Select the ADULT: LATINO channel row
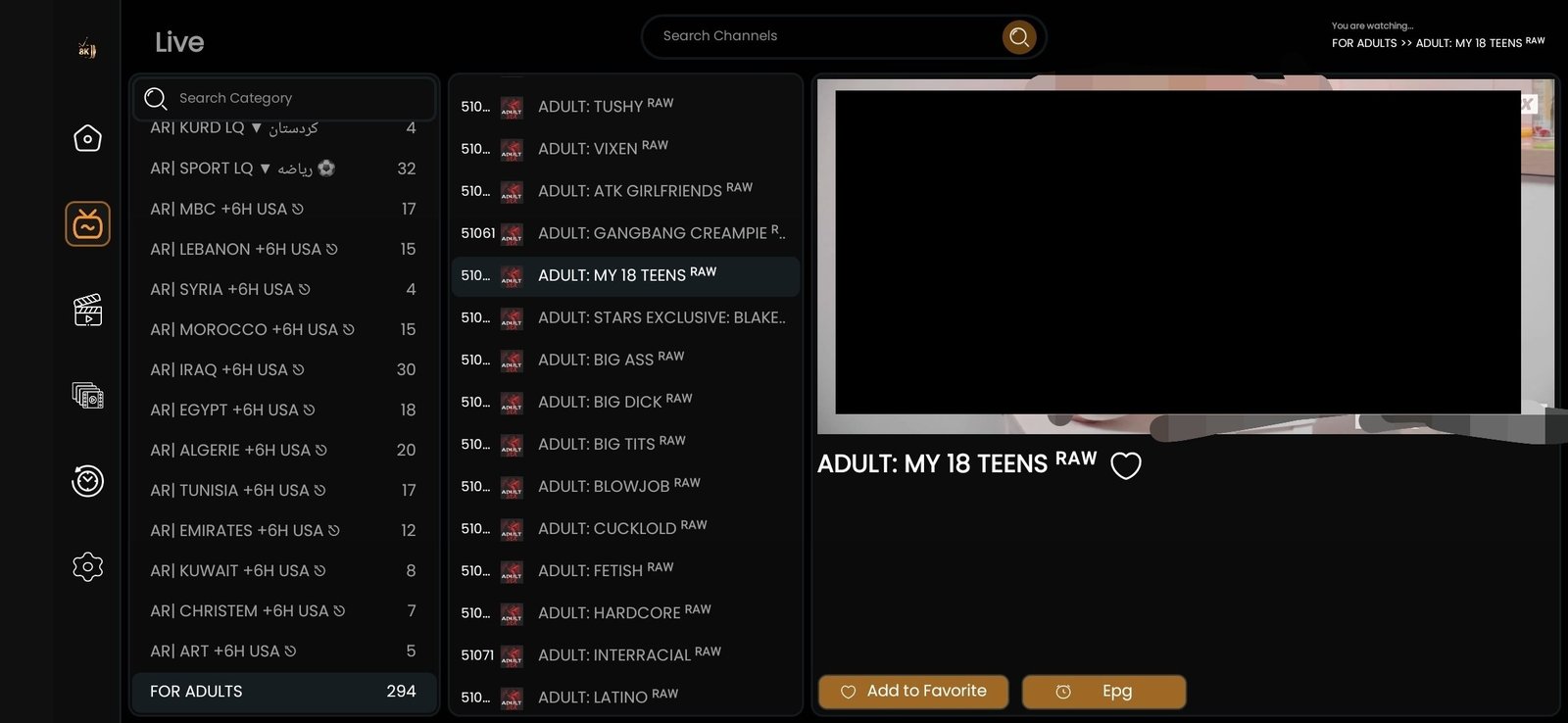Viewport: 1568px width, 723px height. click(625, 698)
